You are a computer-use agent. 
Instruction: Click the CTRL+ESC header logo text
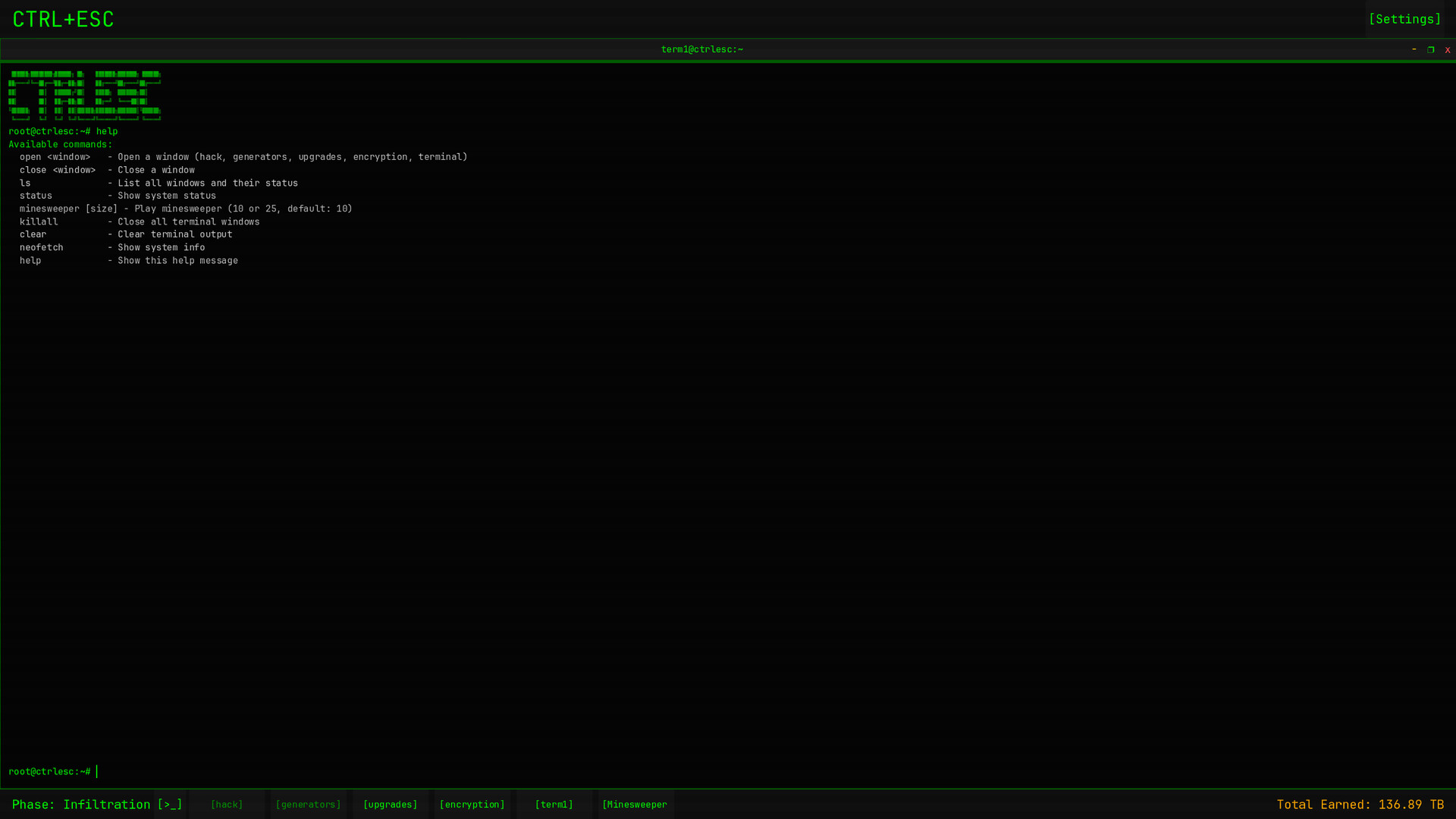click(64, 19)
